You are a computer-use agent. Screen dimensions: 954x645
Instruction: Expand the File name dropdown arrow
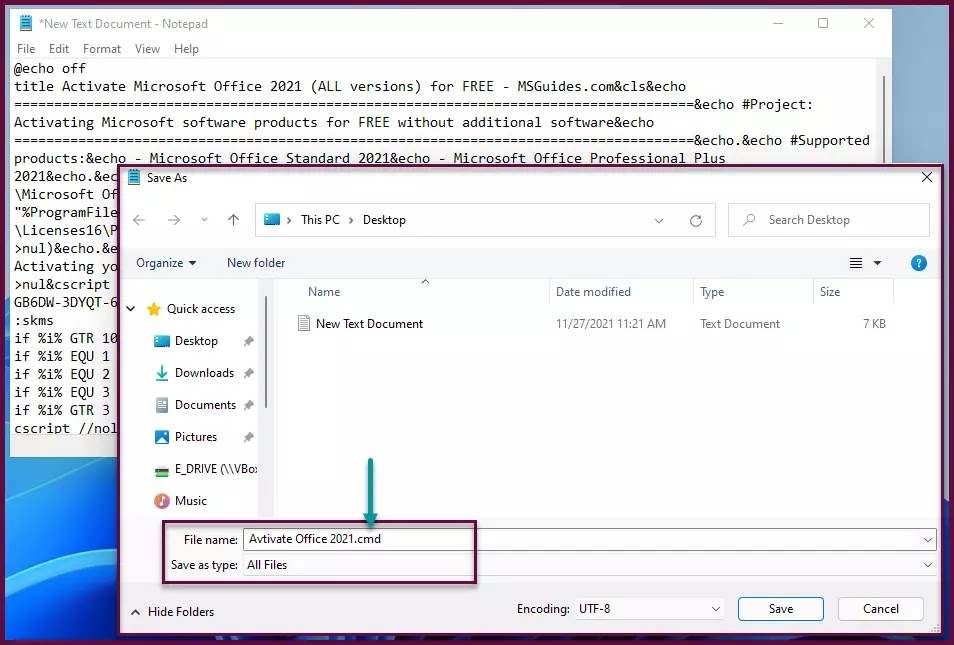927,540
